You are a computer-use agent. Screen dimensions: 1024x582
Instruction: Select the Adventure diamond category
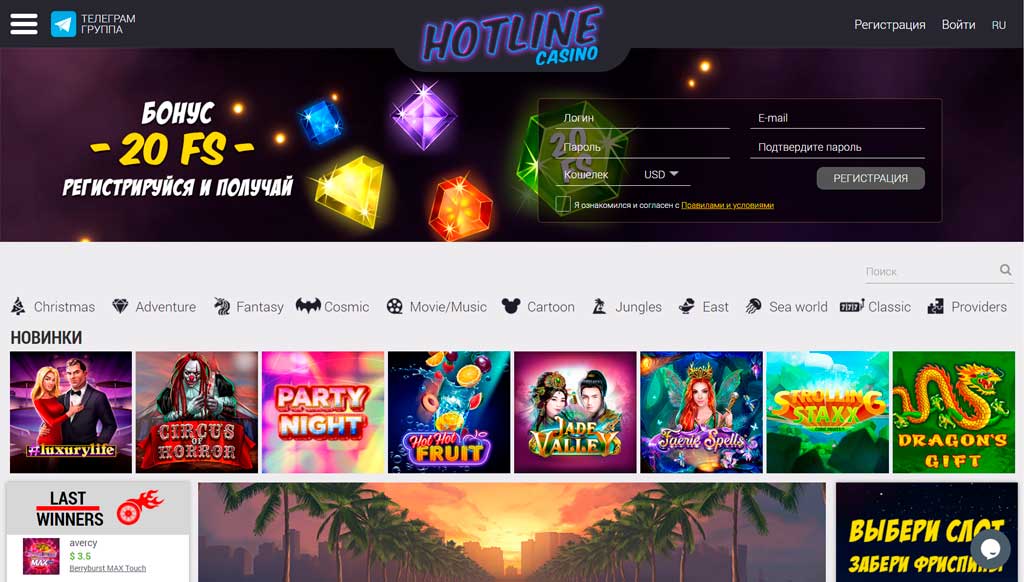pyautogui.click(x=120, y=306)
